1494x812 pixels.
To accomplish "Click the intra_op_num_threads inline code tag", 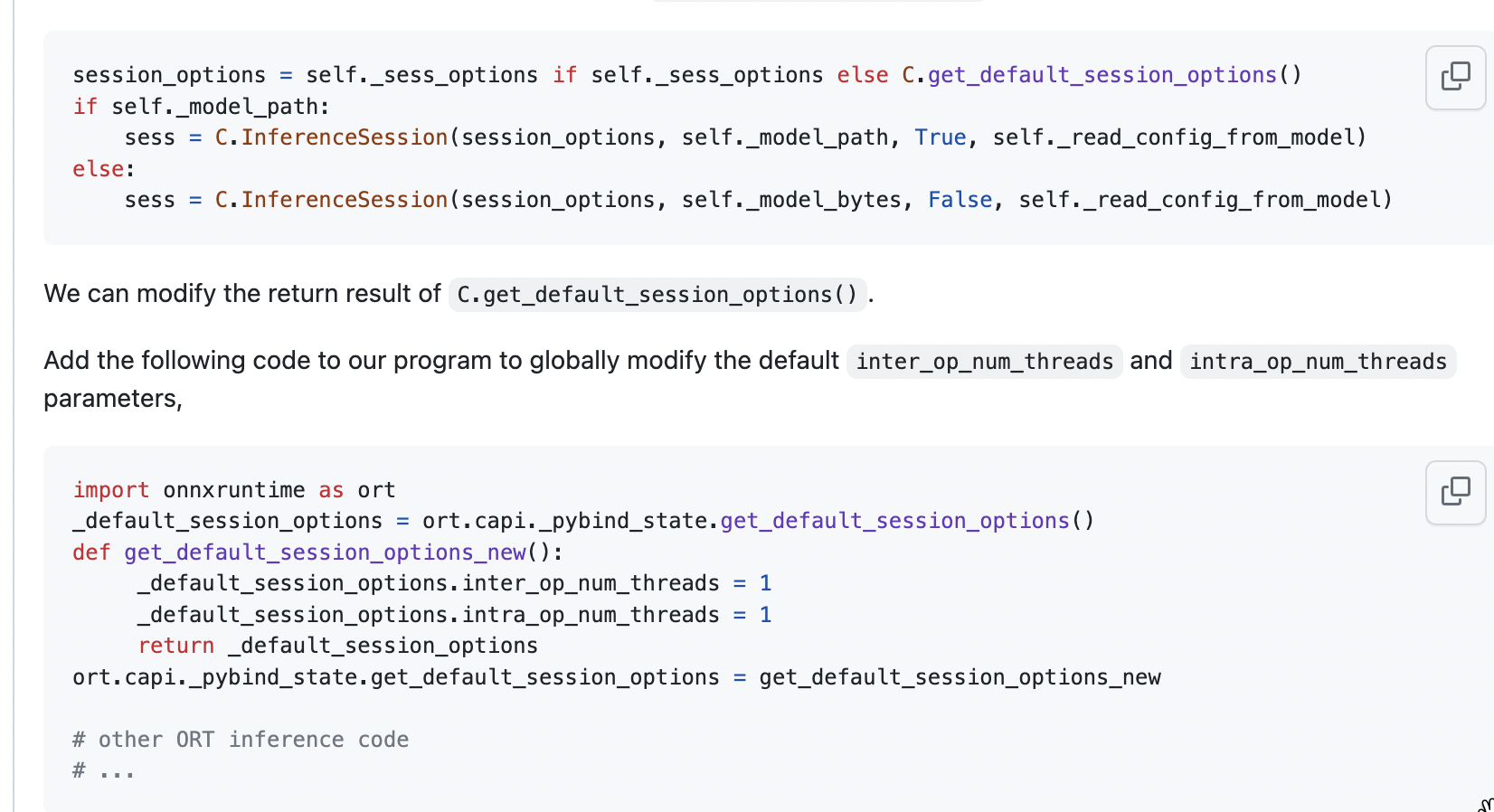I will (x=1318, y=362).
